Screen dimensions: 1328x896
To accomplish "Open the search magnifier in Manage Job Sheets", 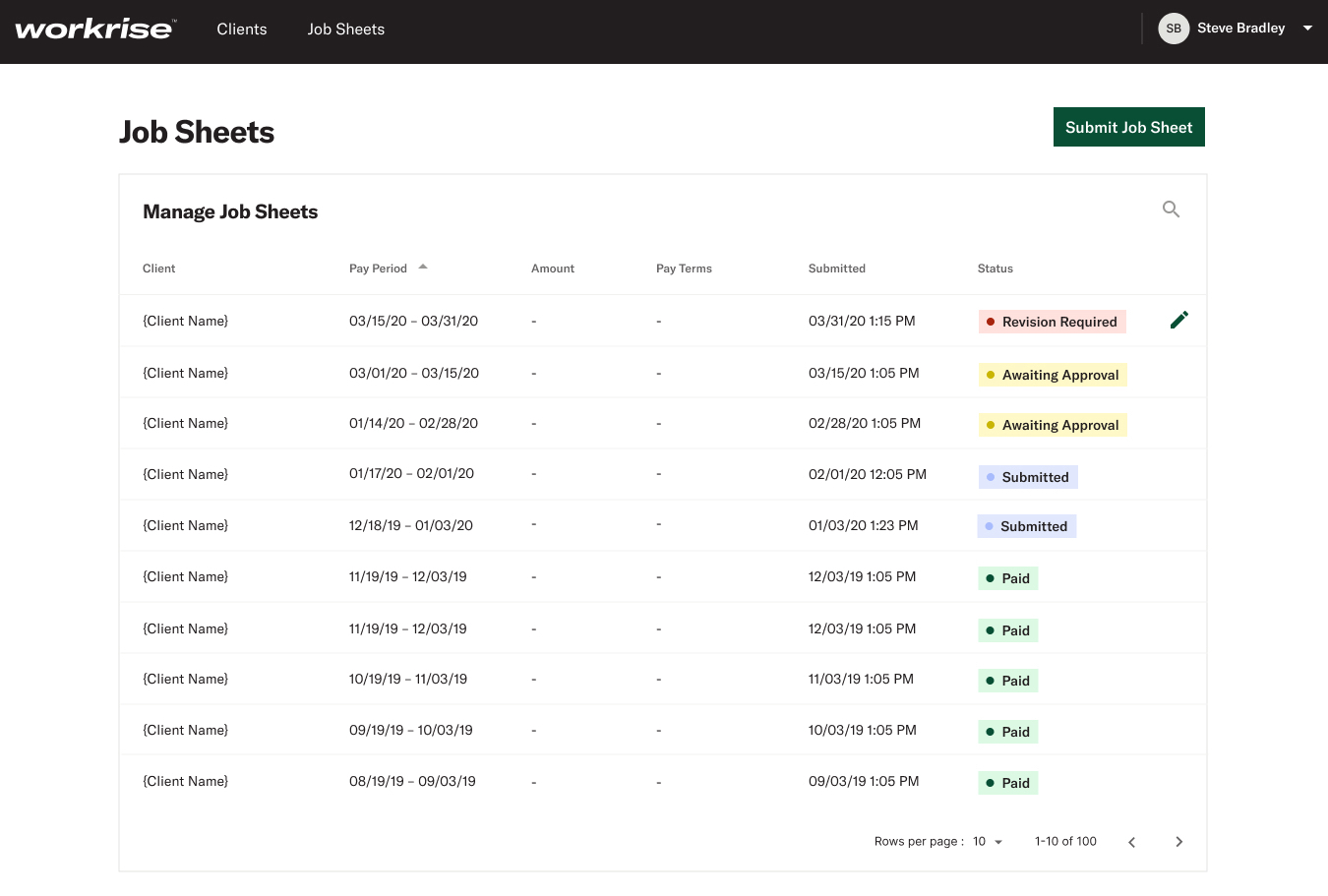I will (x=1171, y=209).
